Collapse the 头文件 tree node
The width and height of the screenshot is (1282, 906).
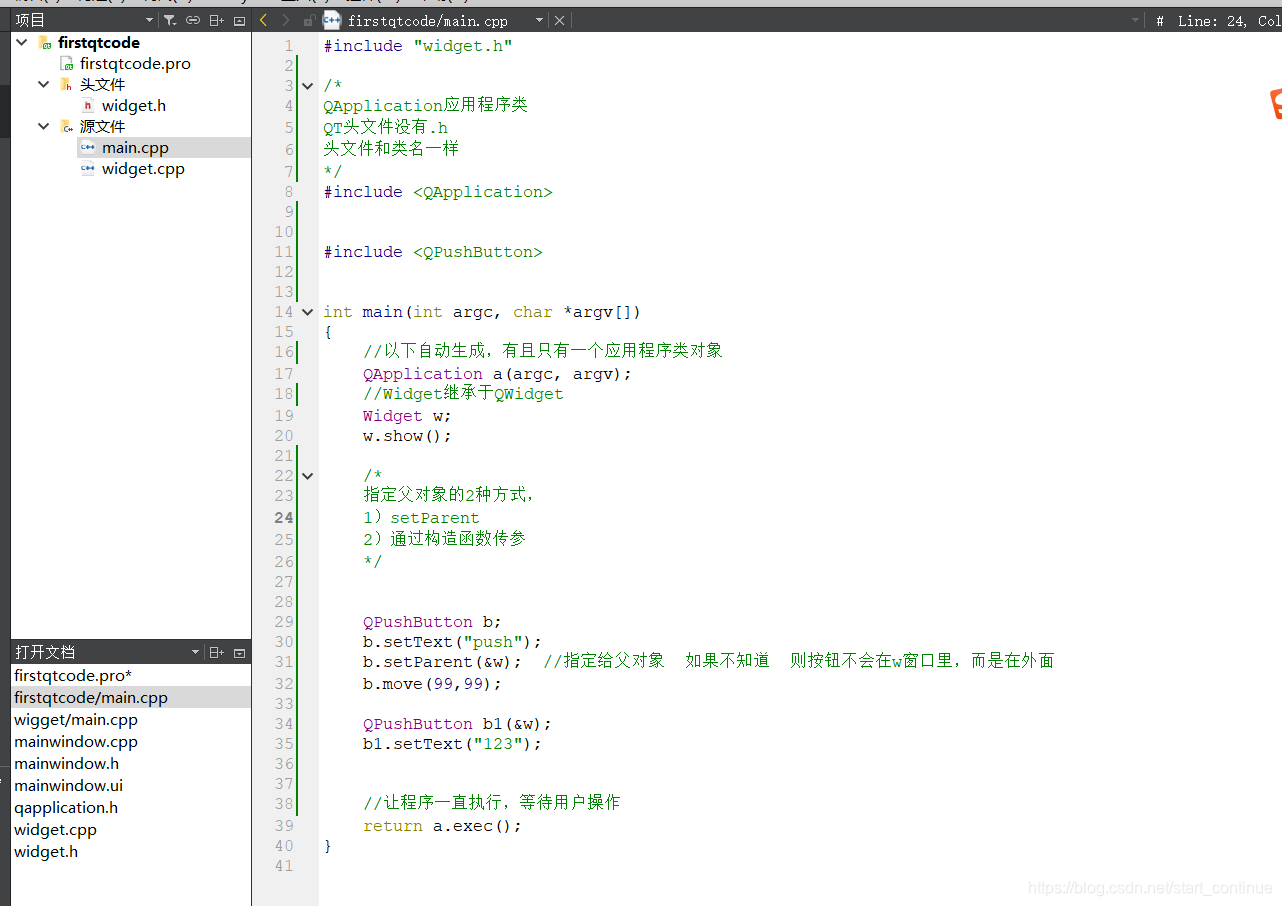pos(43,84)
